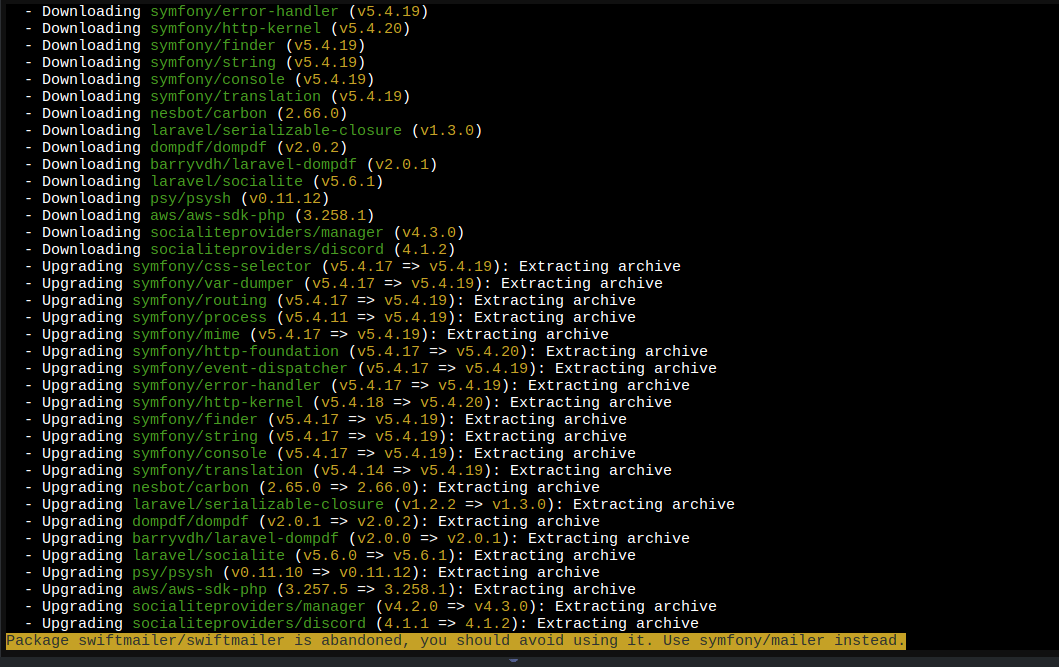The width and height of the screenshot is (1059, 667).
Task: Click 'psy/psysh' in the Downloading line
Action: point(190,198)
